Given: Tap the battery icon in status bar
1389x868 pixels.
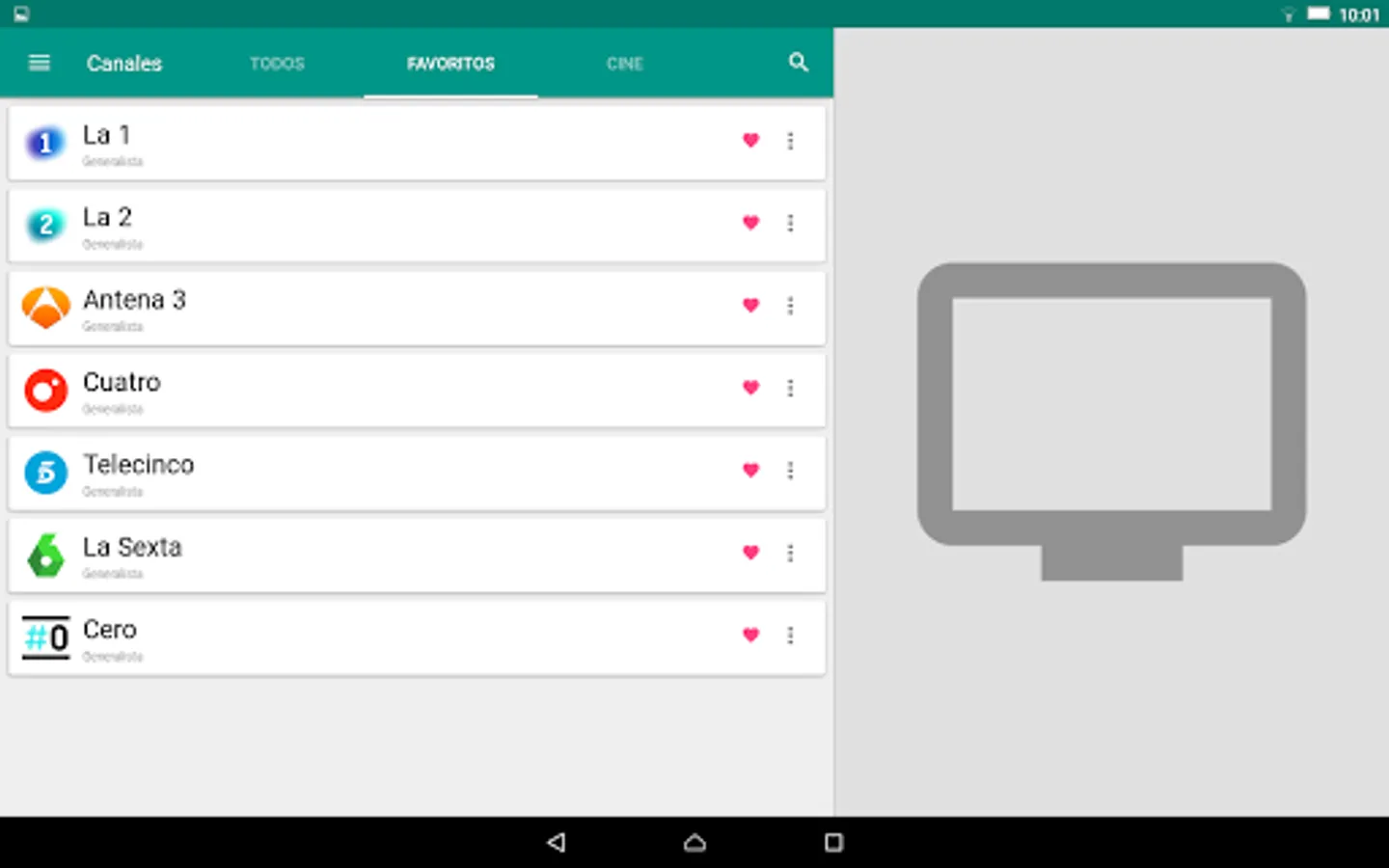Looking at the screenshot, I should pos(1319,14).
